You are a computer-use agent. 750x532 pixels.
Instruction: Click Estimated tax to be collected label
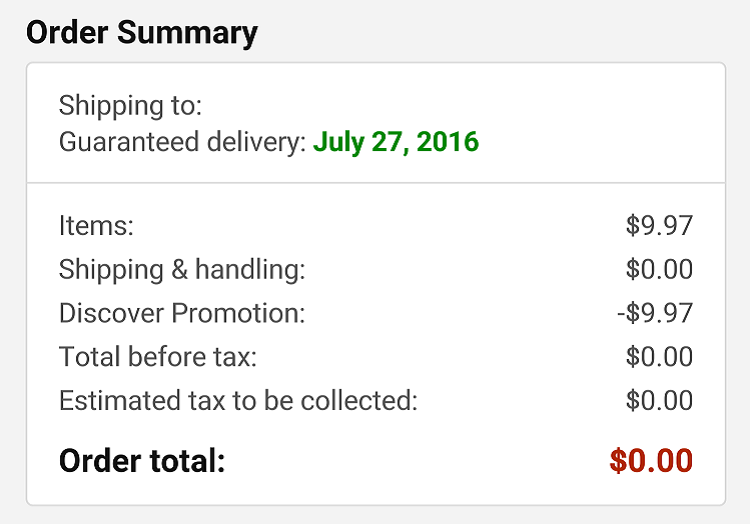[x=238, y=401]
